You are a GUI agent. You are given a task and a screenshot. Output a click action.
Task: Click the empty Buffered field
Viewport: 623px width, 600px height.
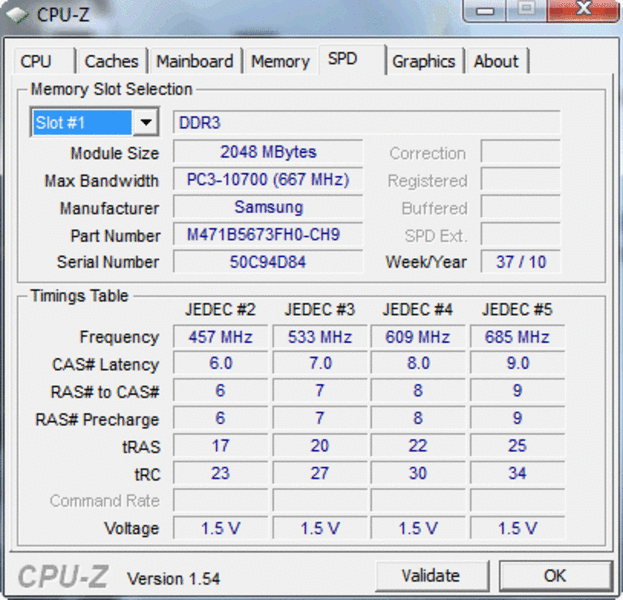[520, 207]
